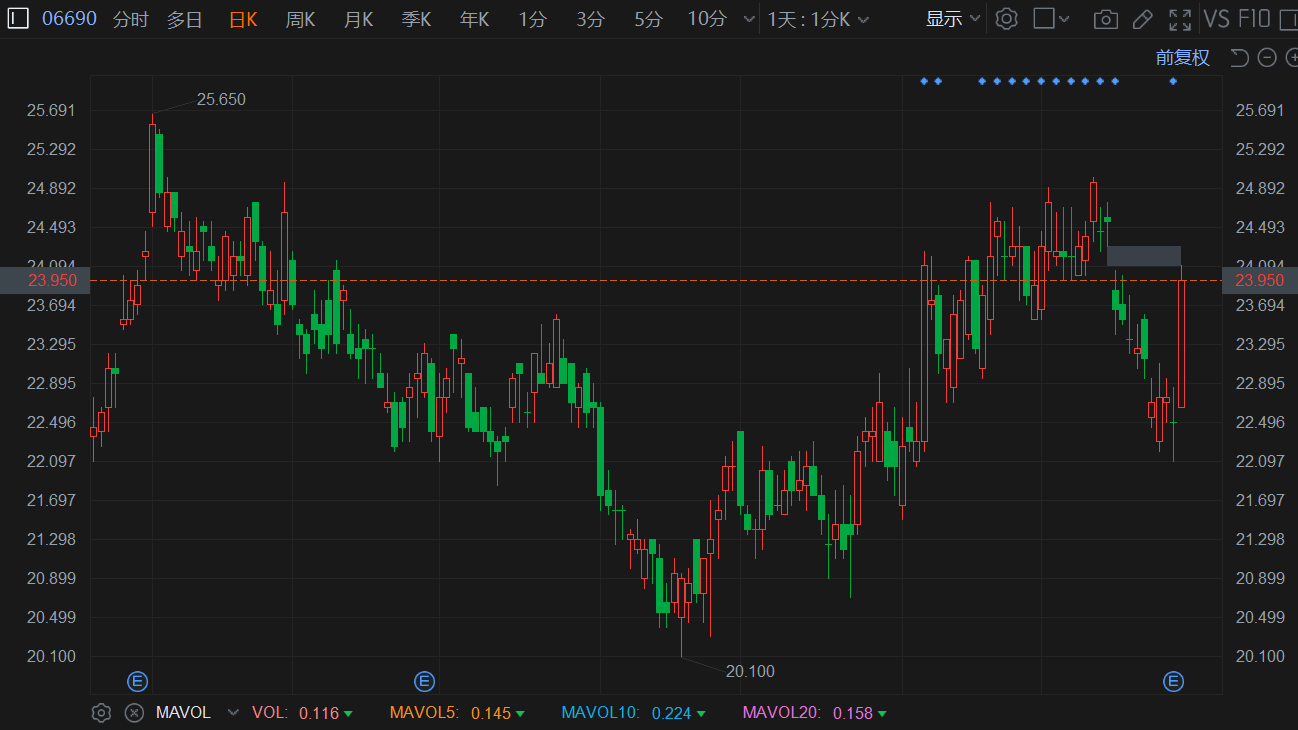This screenshot has height=730, width=1298.
Task: Zoom out the chart with the minus icon
Action: pyautogui.click(x=1267, y=57)
